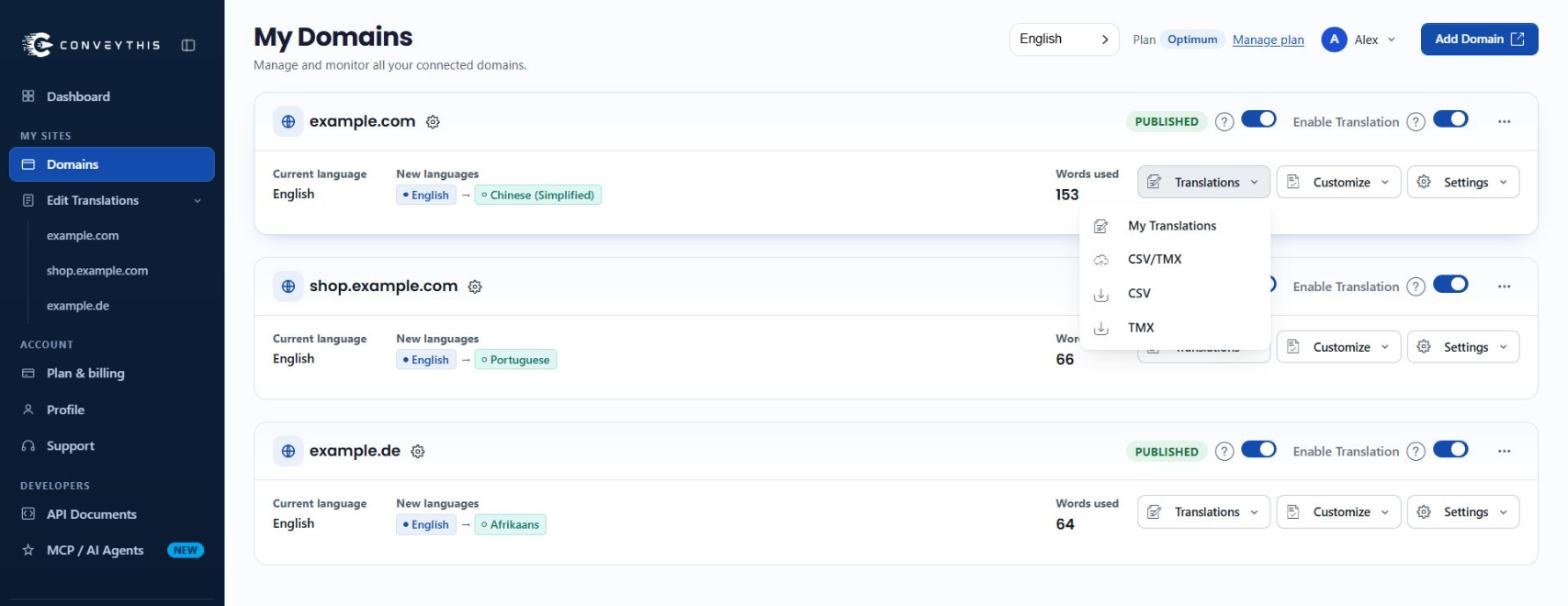Choose CSV/TMX upload option

point(1175,260)
